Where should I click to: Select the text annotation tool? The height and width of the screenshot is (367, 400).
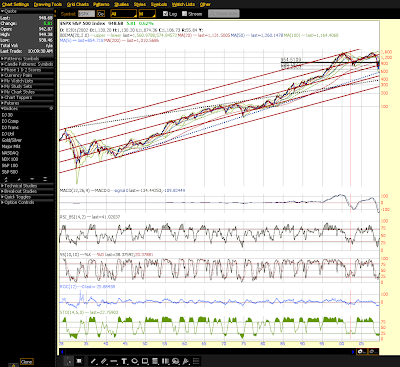pyautogui.click(x=124, y=361)
